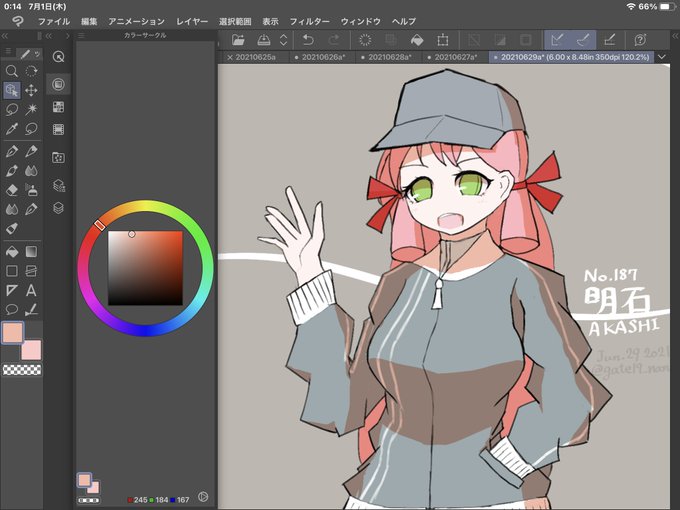Select the Frame border tool
This screenshot has height=510, width=680.
click(x=31, y=271)
